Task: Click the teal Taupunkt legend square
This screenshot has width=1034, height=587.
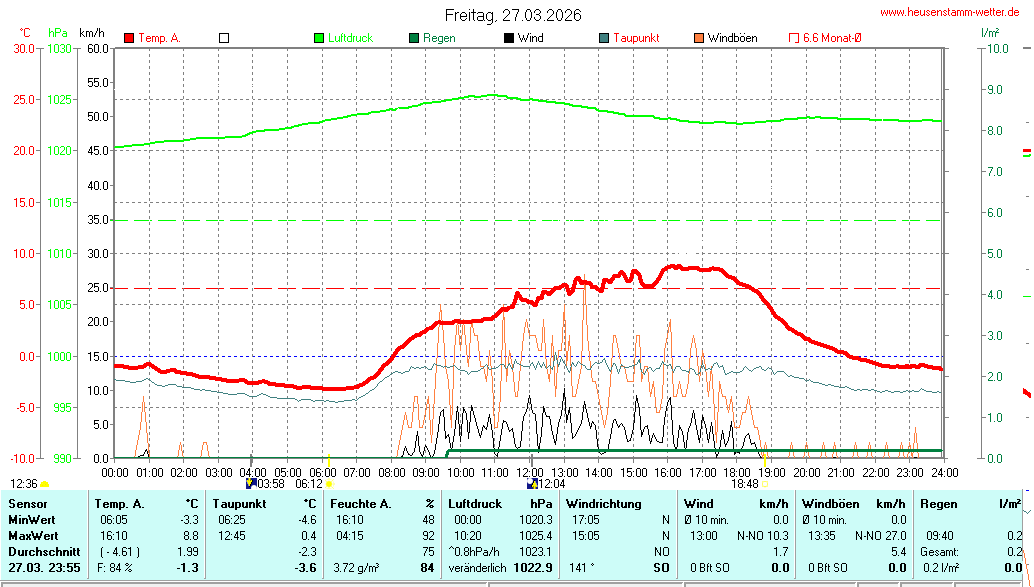Action: [x=604, y=38]
